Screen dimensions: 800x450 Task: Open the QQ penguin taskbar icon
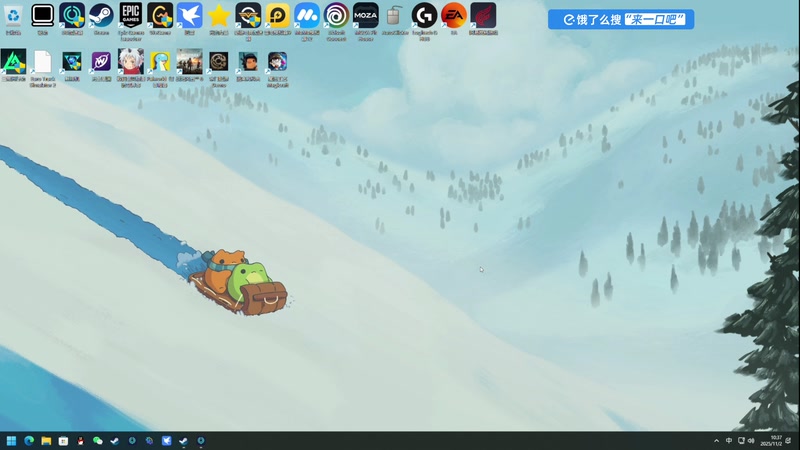(x=80, y=441)
